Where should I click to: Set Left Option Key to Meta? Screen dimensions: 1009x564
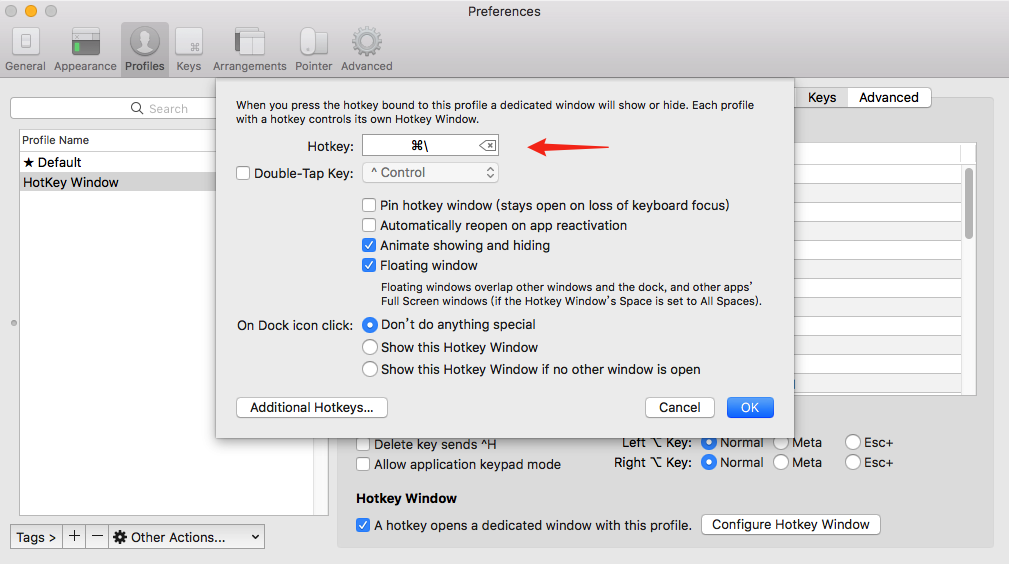click(x=781, y=442)
